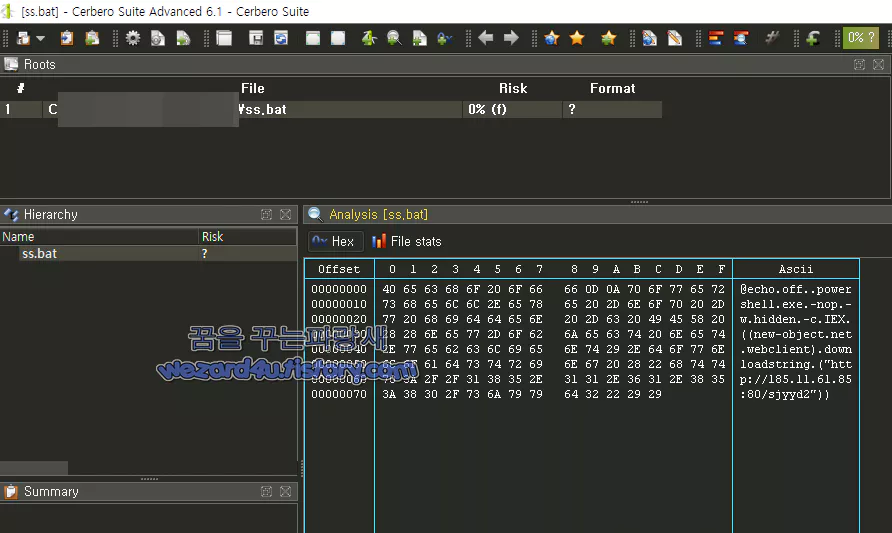Click the Ascii text '((new-object.net'

795,334
